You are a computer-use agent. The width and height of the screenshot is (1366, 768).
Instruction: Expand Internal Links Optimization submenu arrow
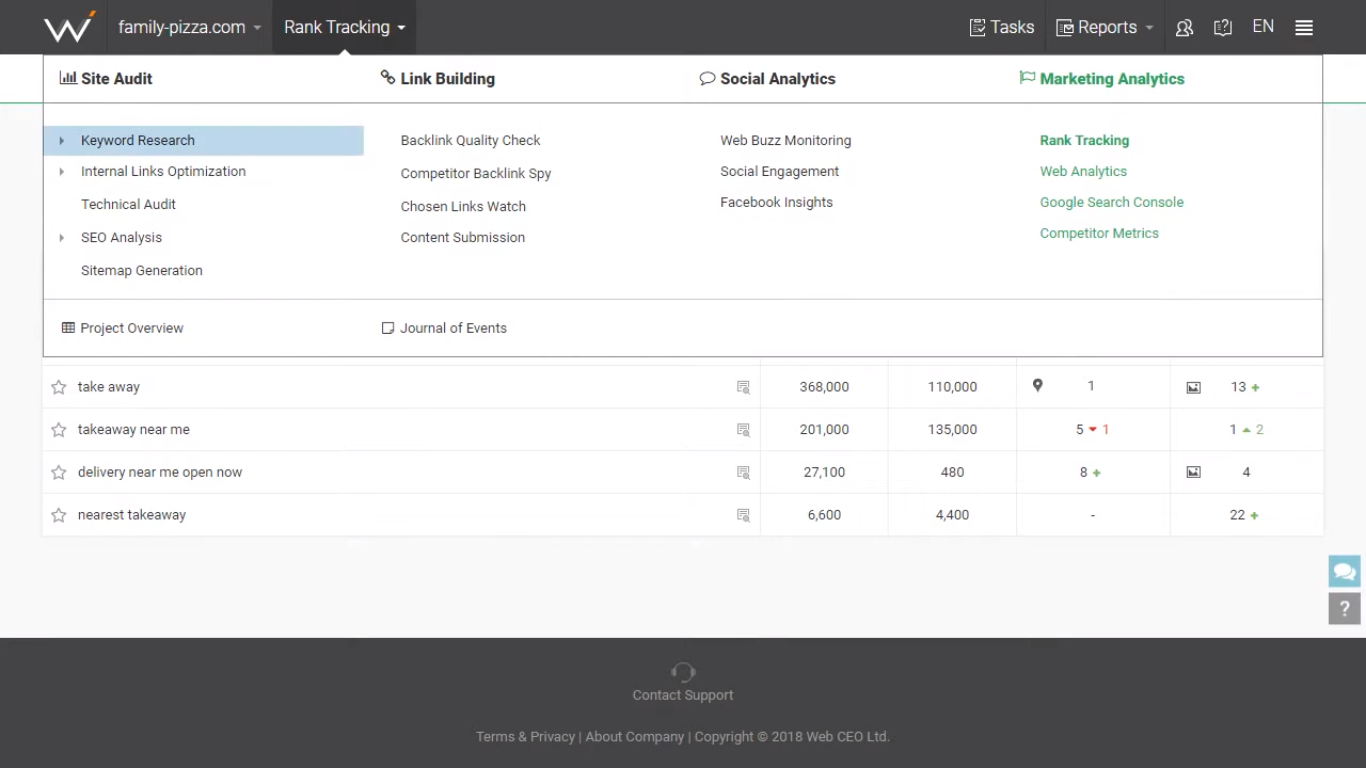[x=61, y=172]
